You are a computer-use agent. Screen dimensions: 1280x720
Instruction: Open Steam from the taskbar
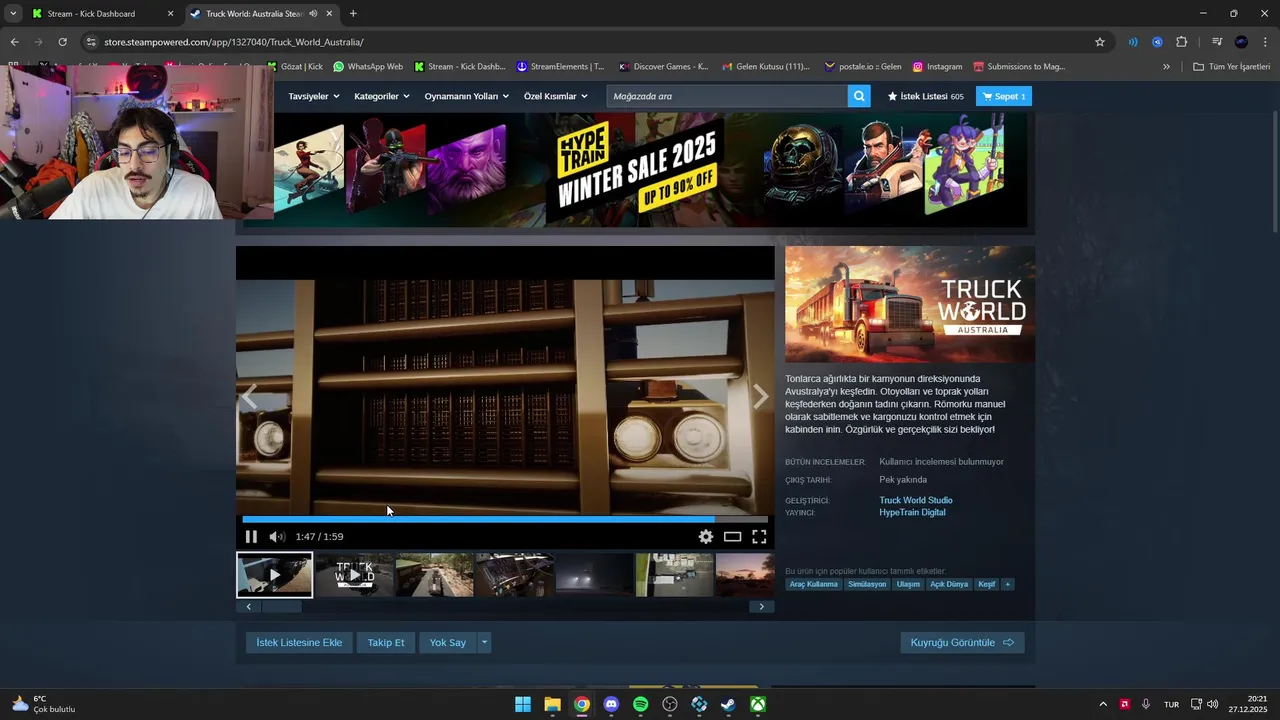(729, 704)
